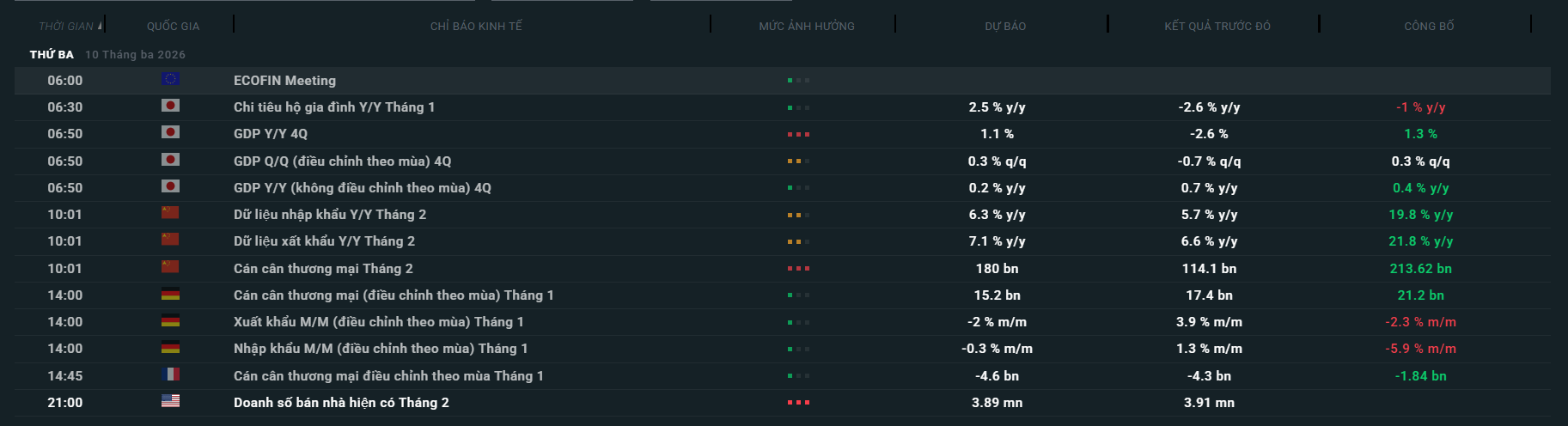
Task: Click the France flag in the 14:45 row
Action: point(170,374)
